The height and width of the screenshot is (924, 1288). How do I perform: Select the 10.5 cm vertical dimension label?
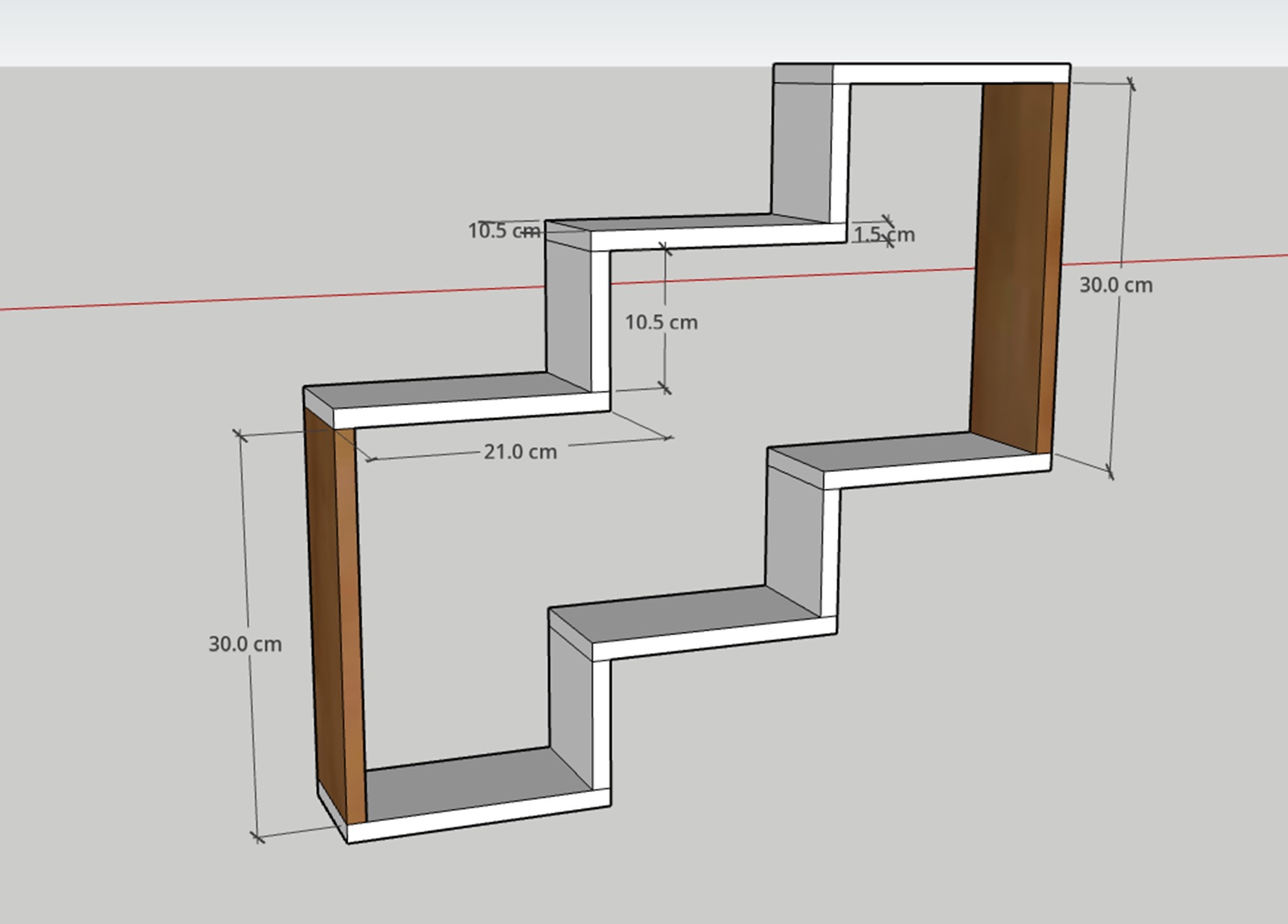(x=661, y=322)
